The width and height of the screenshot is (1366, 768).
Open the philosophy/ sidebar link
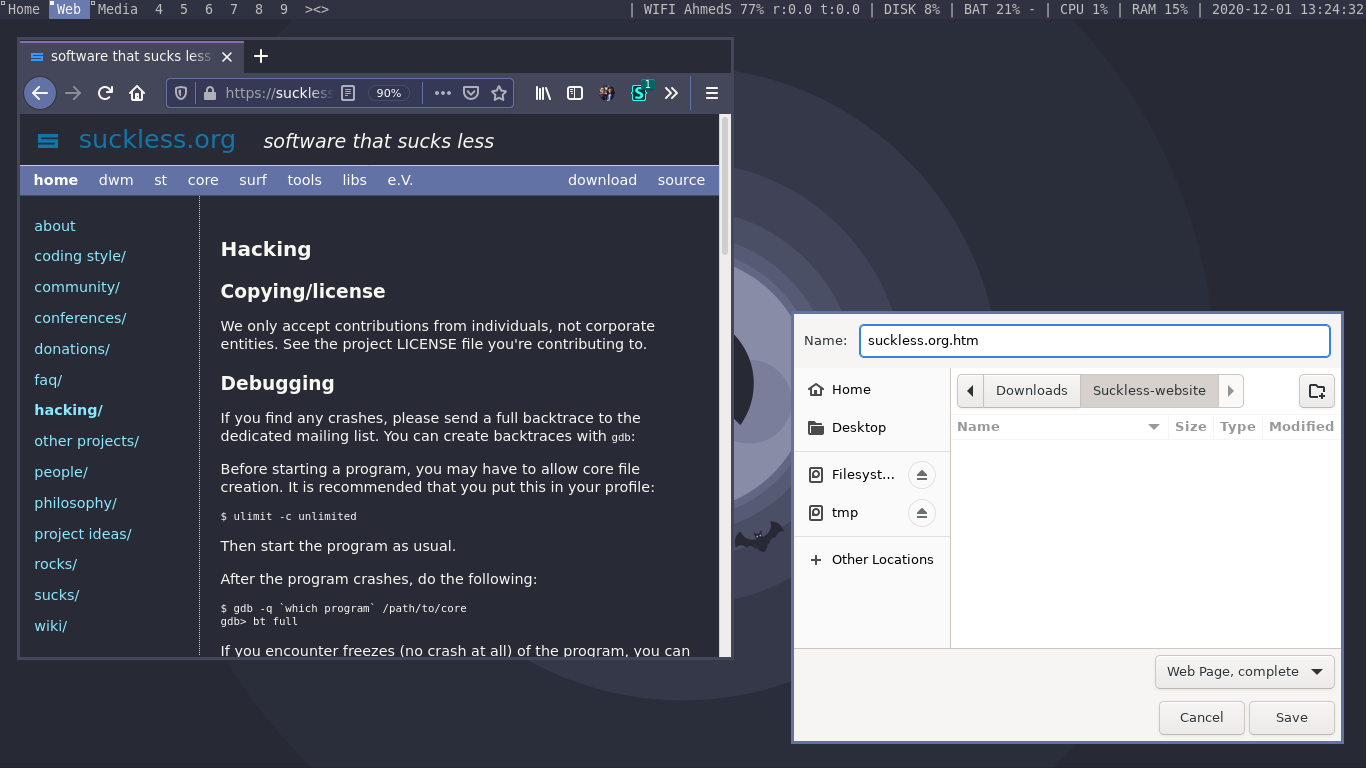point(75,503)
